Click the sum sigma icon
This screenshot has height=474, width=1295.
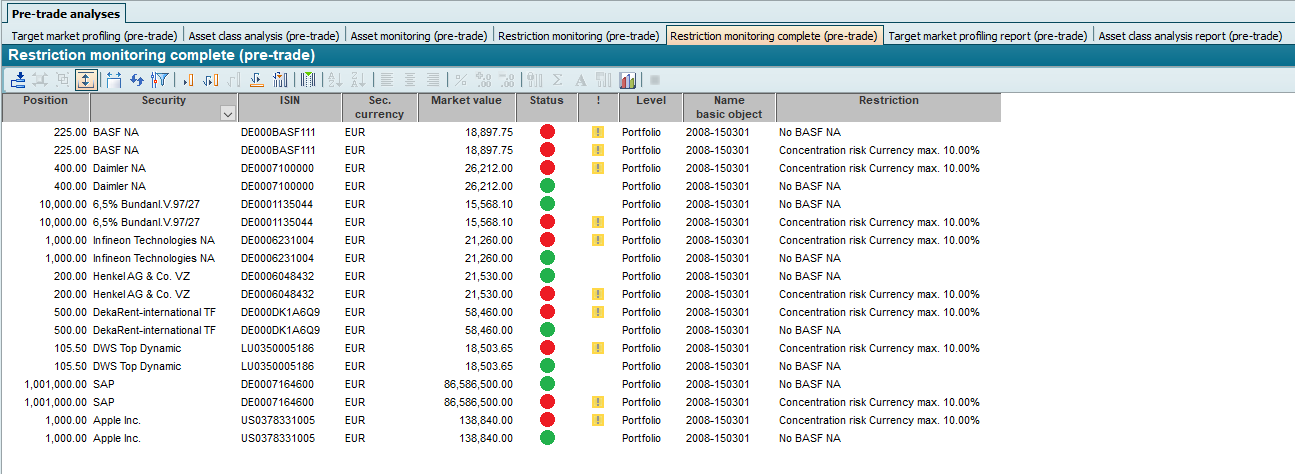click(558, 80)
